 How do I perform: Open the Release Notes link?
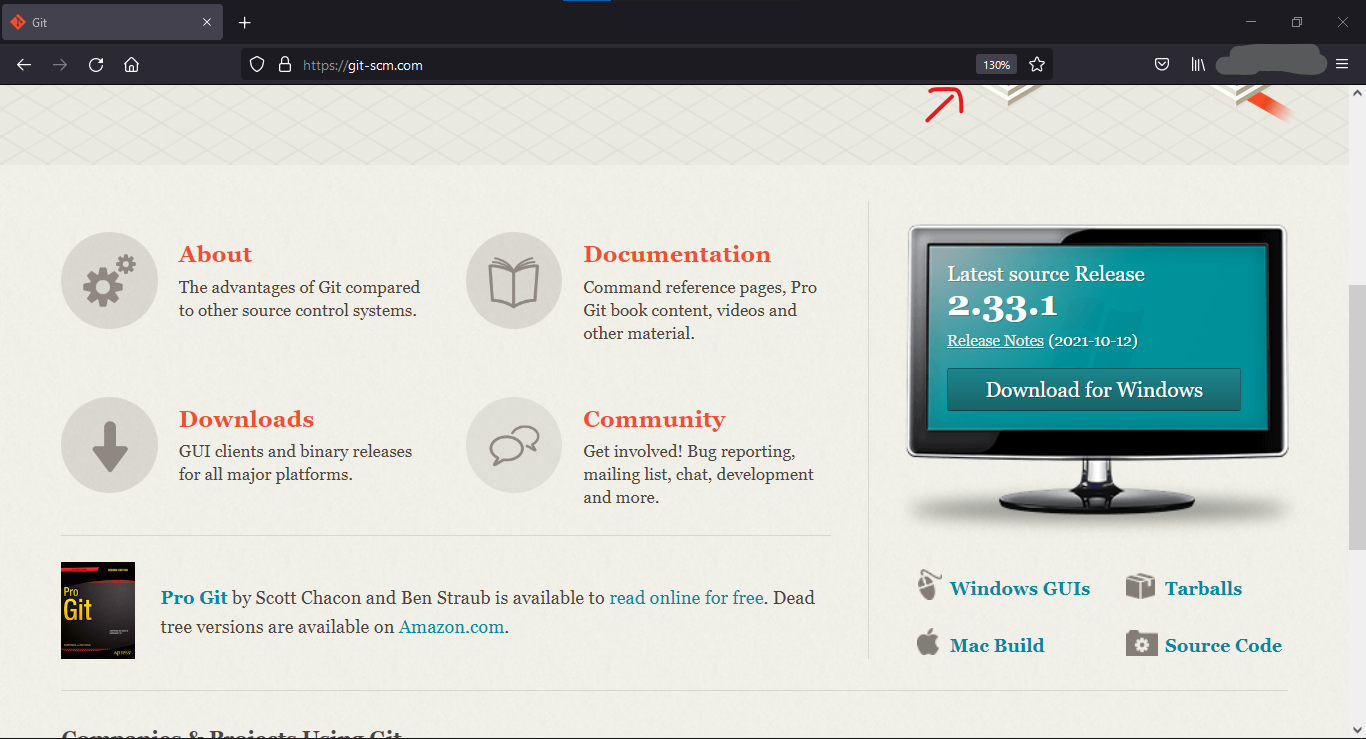click(x=995, y=340)
